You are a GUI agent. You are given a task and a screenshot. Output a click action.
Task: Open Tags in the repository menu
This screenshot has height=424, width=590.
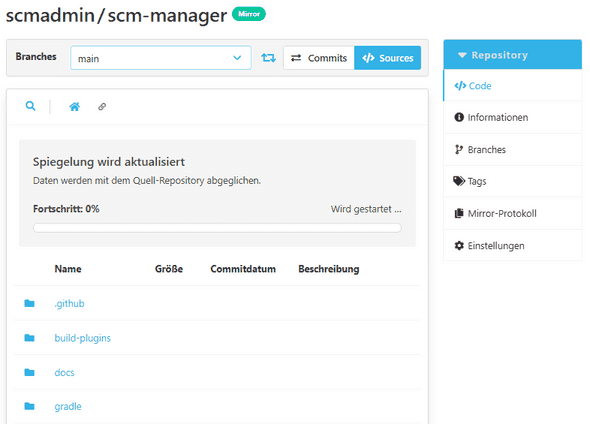coord(512,181)
